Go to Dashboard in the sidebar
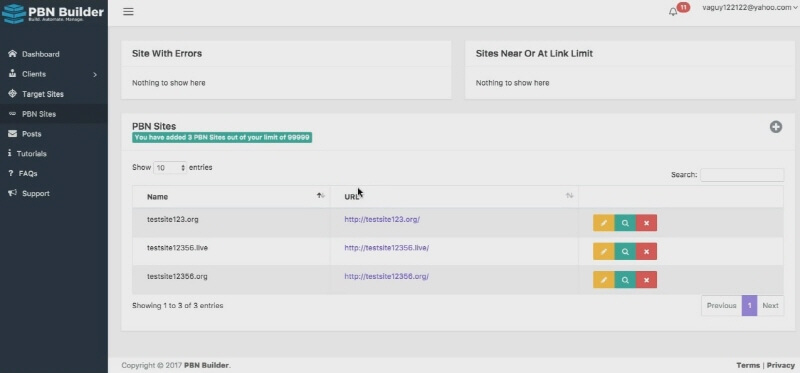Viewport: 800px width, 373px height. coord(40,54)
